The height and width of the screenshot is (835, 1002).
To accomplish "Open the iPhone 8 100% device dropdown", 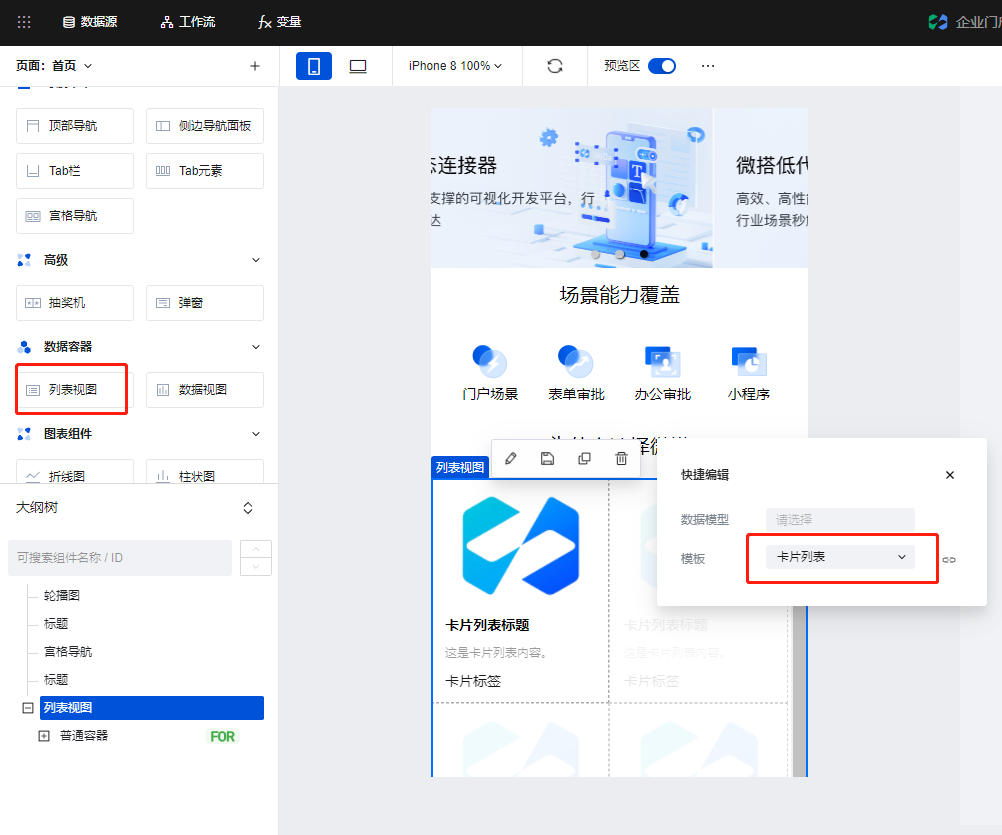I will [x=456, y=66].
